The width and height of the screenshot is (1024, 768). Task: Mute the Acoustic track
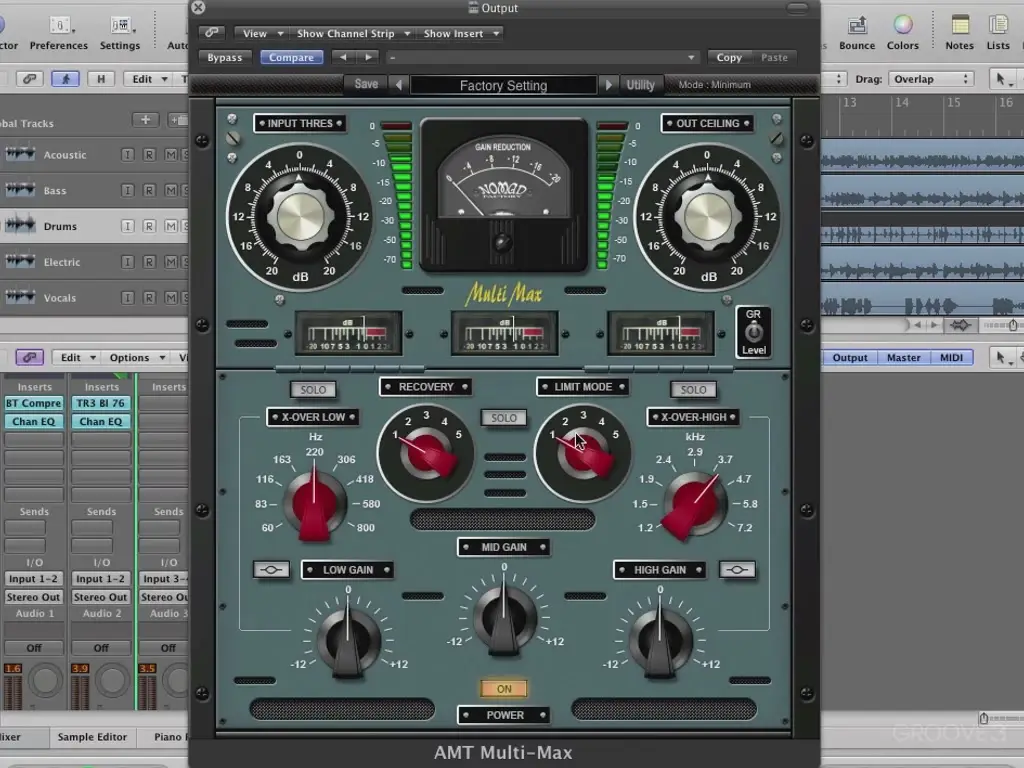coord(170,155)
